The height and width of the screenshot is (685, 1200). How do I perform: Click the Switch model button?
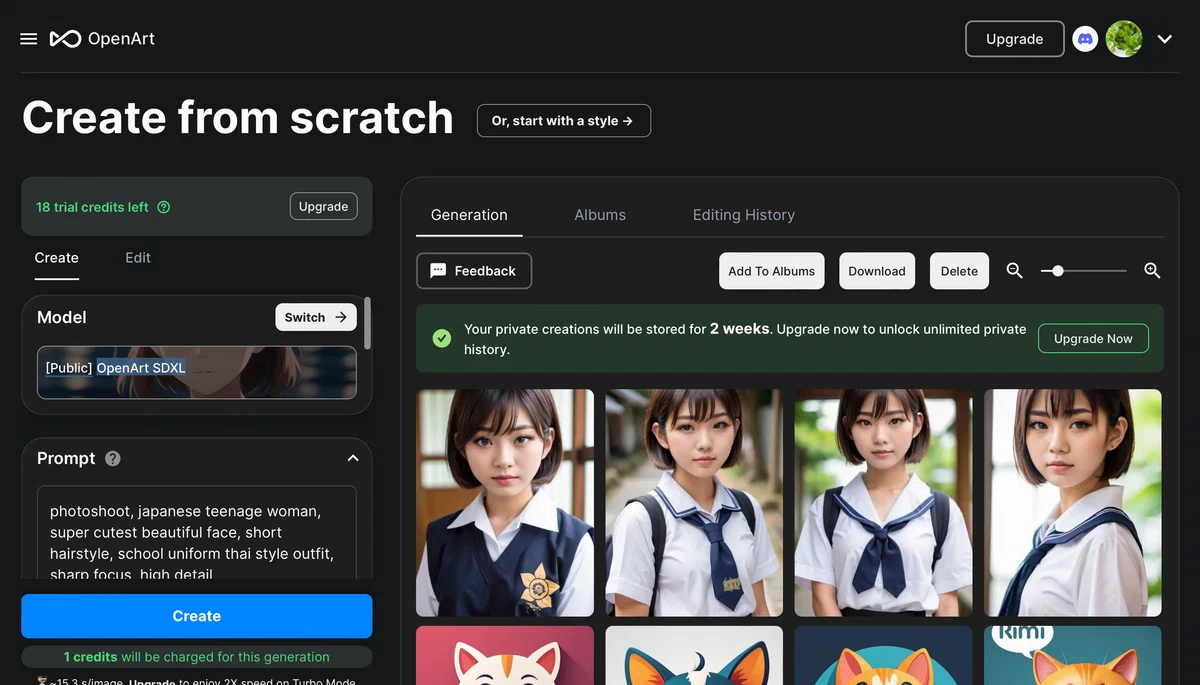tap(315, 317)
